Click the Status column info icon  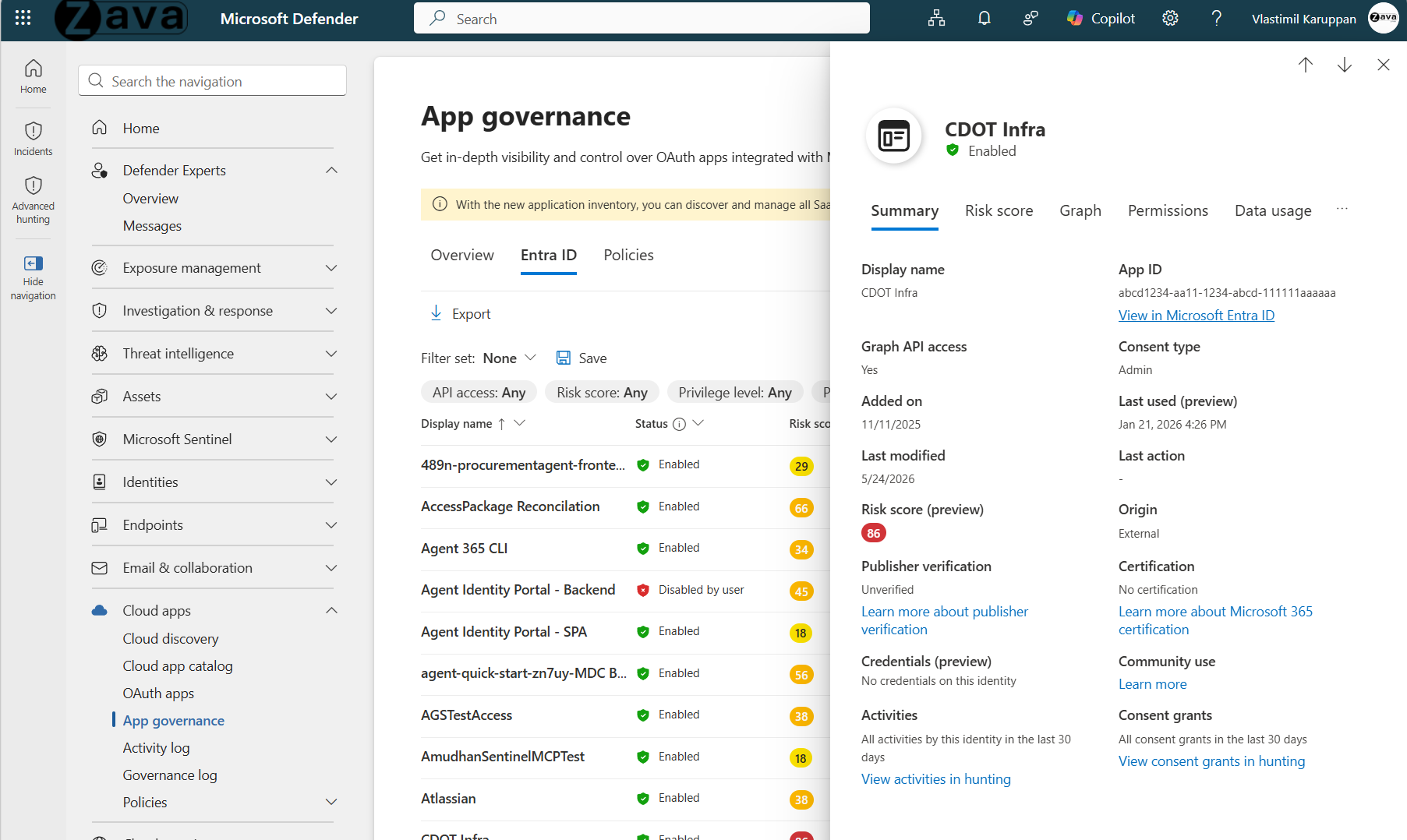coord(679,424)
